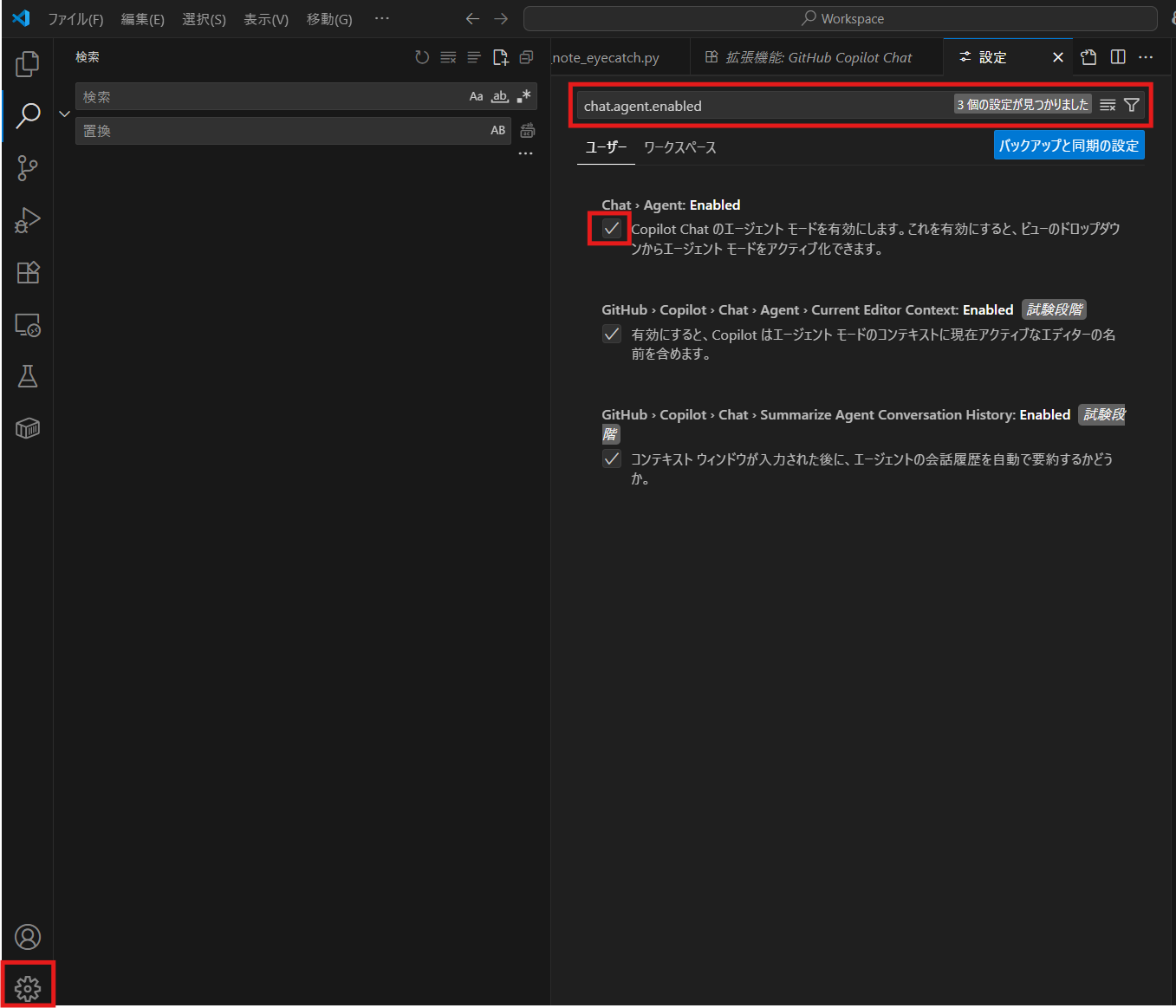
Task: Split the editor to the right
Action: (x=1118, y=57)
